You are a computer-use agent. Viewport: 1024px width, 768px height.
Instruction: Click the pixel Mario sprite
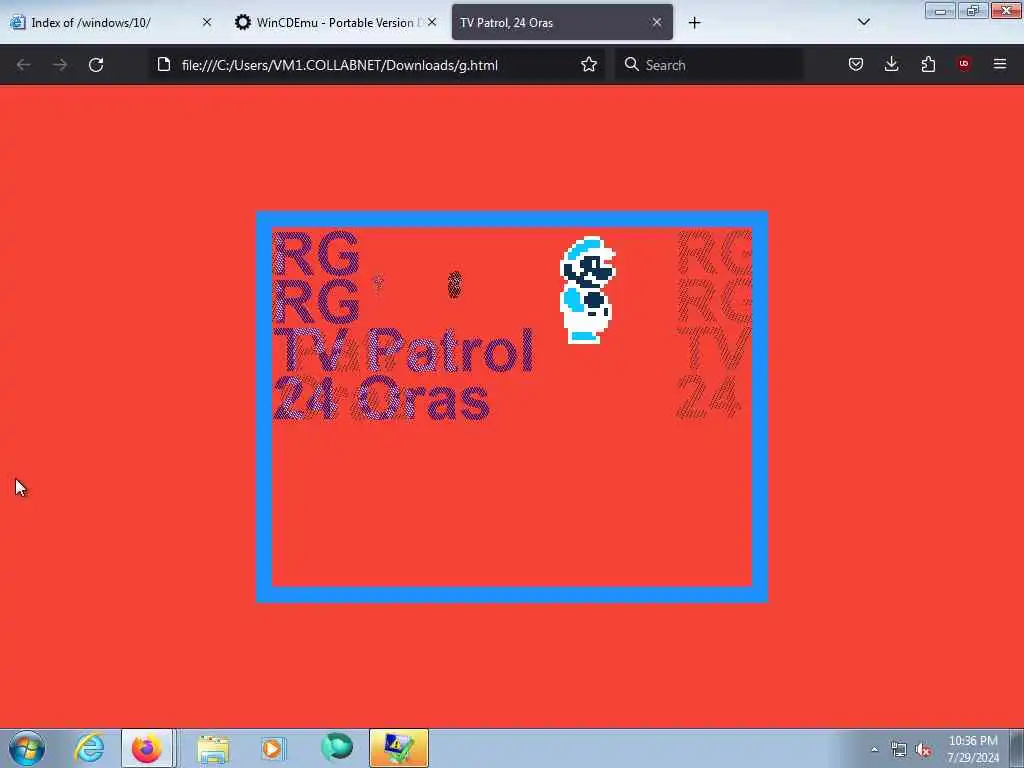click(588, 290)
